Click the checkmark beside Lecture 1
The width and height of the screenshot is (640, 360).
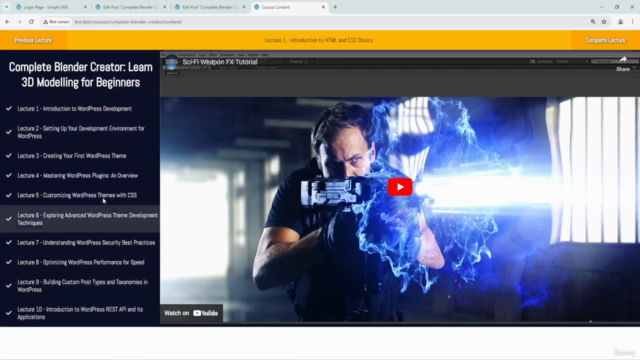pyautogui.click(x=9, y=109)
